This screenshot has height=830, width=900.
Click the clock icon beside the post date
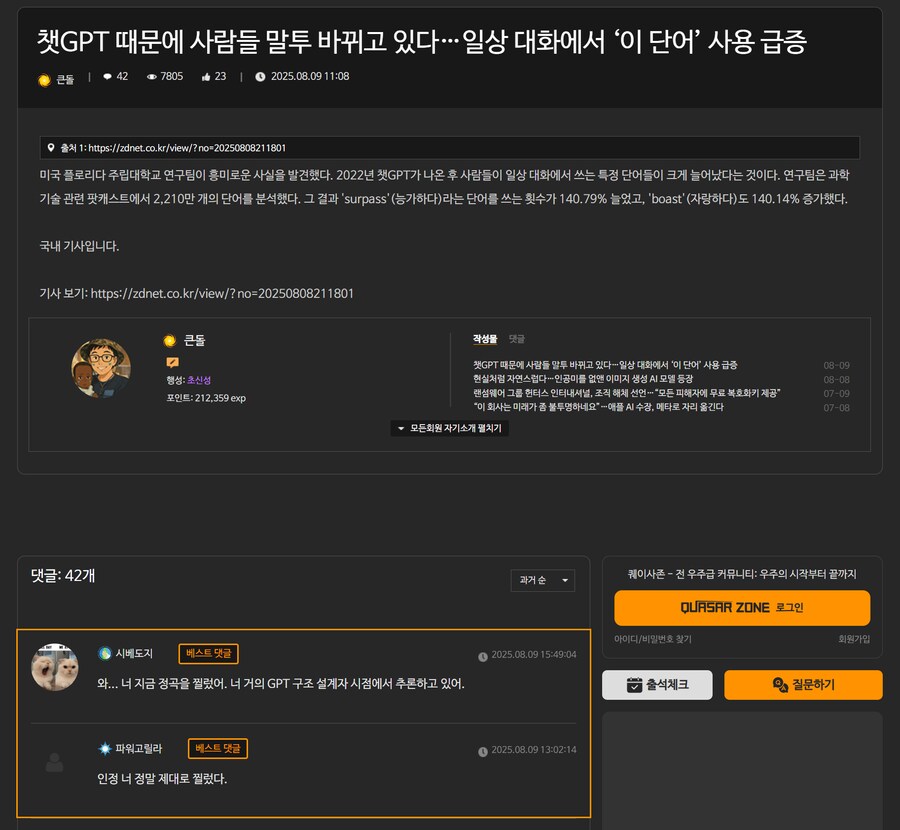260,77
